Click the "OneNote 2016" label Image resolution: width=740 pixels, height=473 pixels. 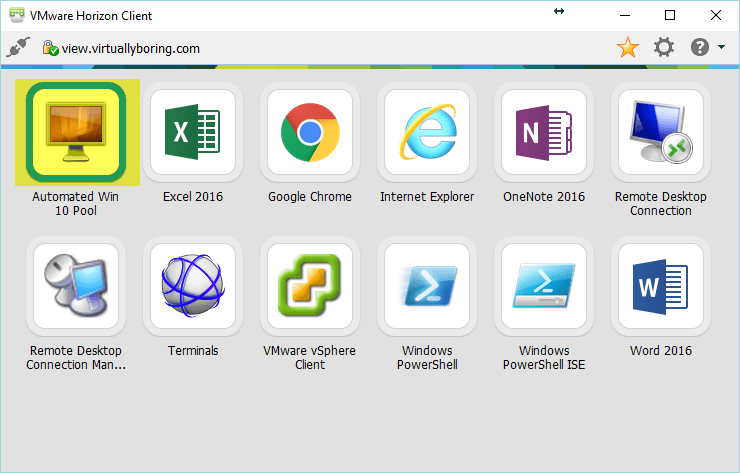pos(544,196)
